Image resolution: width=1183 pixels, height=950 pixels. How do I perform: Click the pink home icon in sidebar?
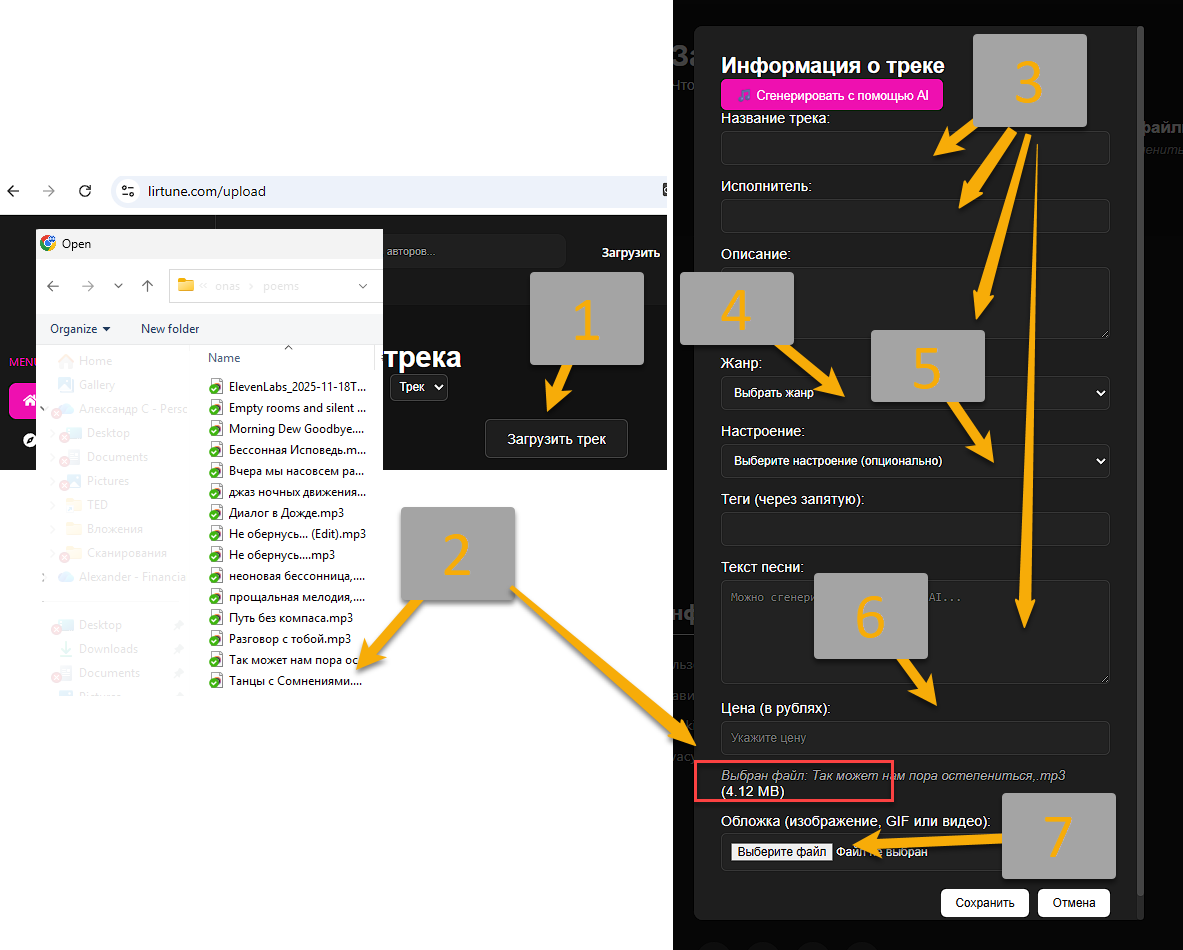(28, 401)
